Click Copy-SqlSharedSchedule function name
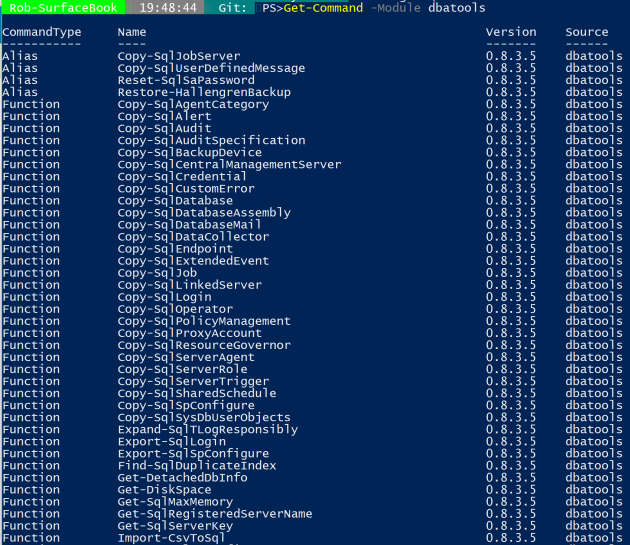Image resolution: width=630 pixels, height=545 pixels. (x=197, y=394)
